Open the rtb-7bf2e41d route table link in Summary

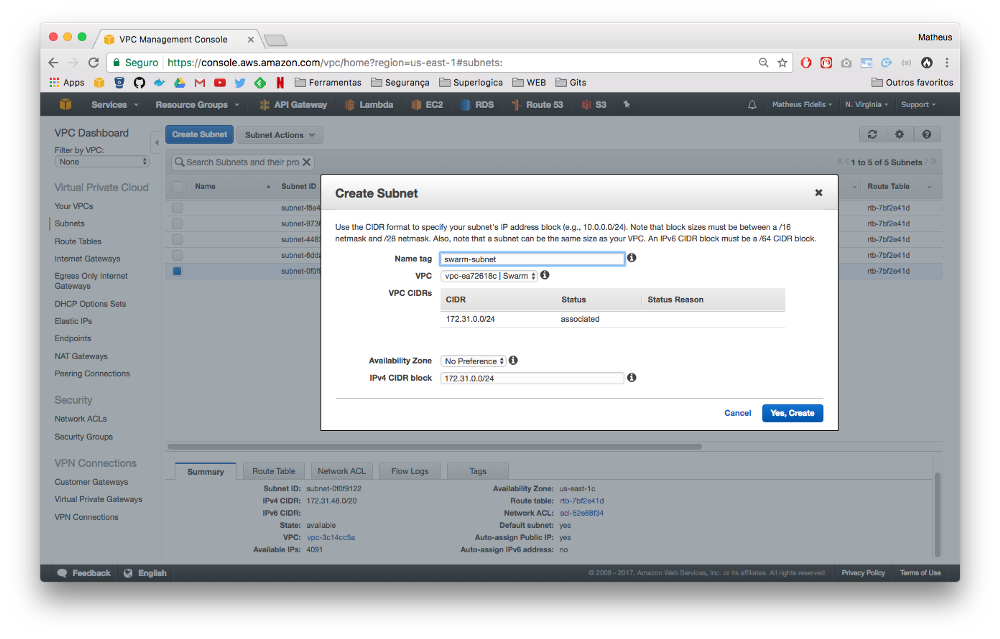[582, 501]
